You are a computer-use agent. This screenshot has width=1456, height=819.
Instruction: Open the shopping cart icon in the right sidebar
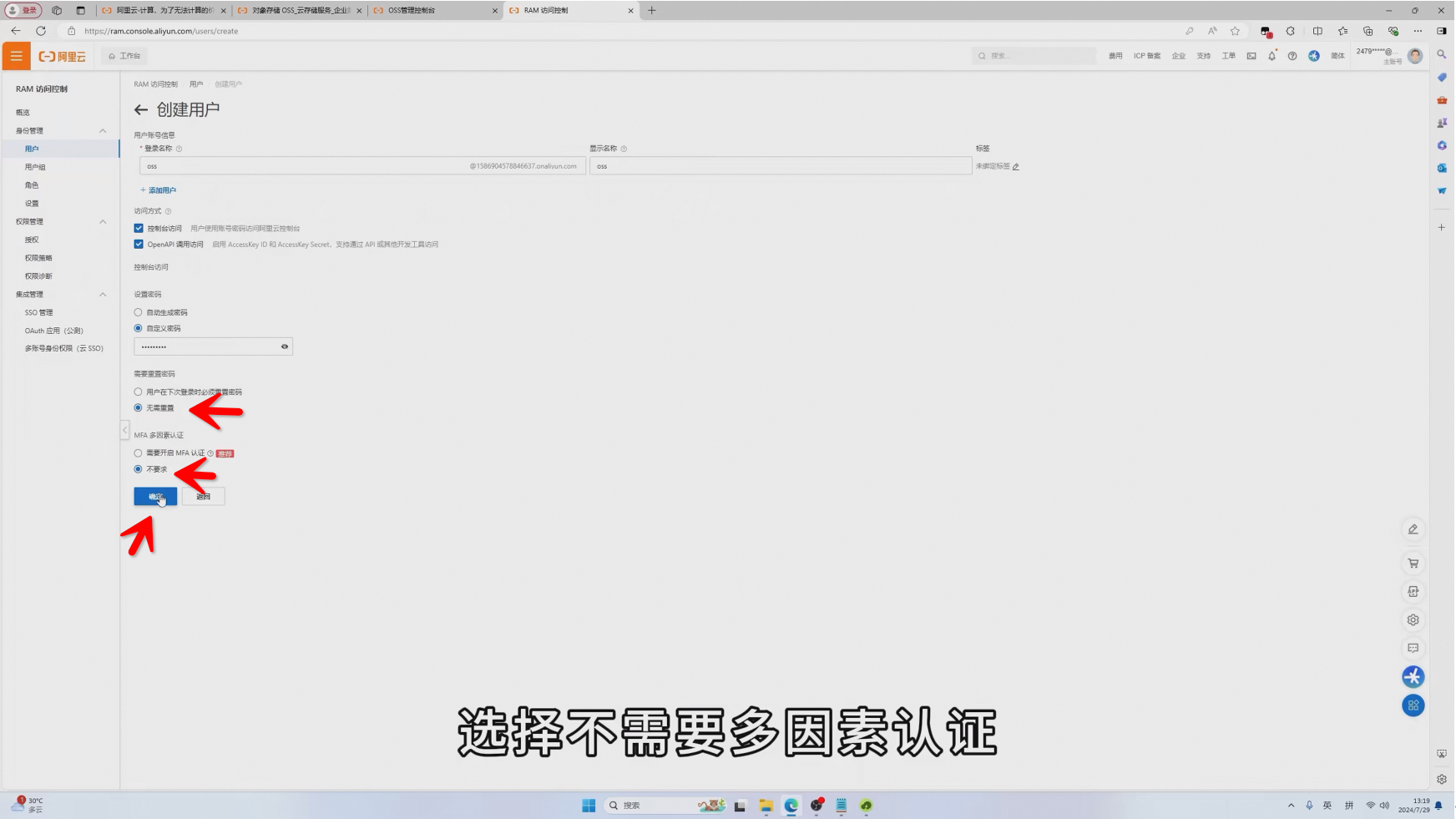(1413, 563)
